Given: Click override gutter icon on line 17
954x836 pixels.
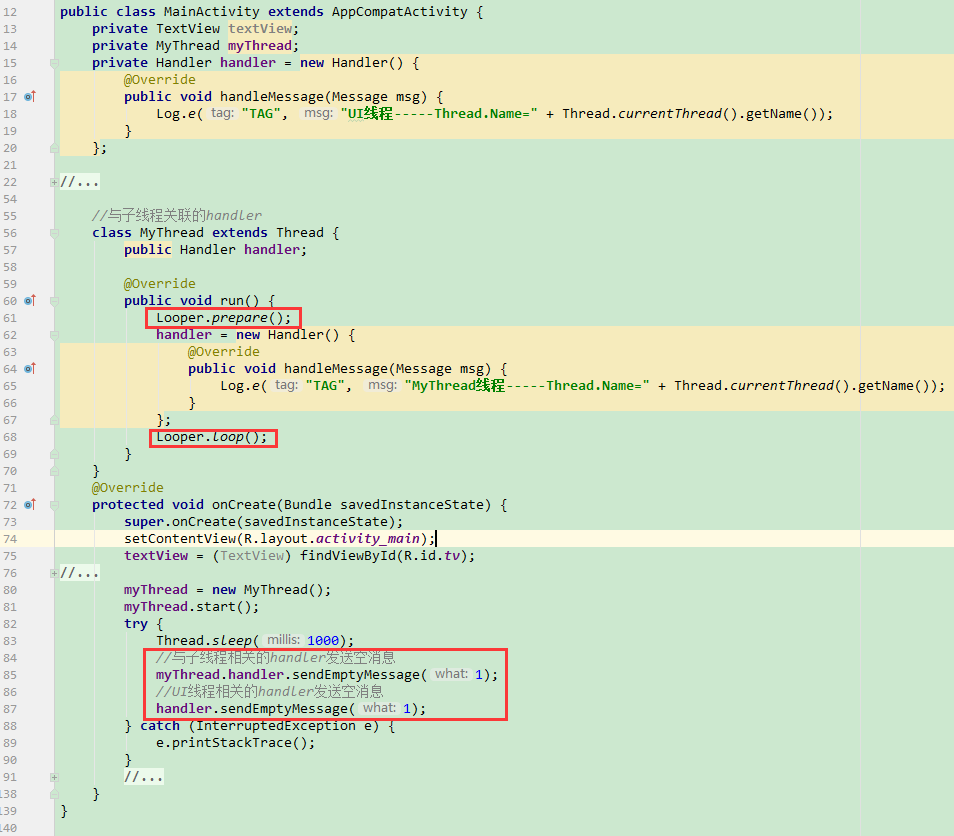Looking at the screenshot, I should coord(30,96).
